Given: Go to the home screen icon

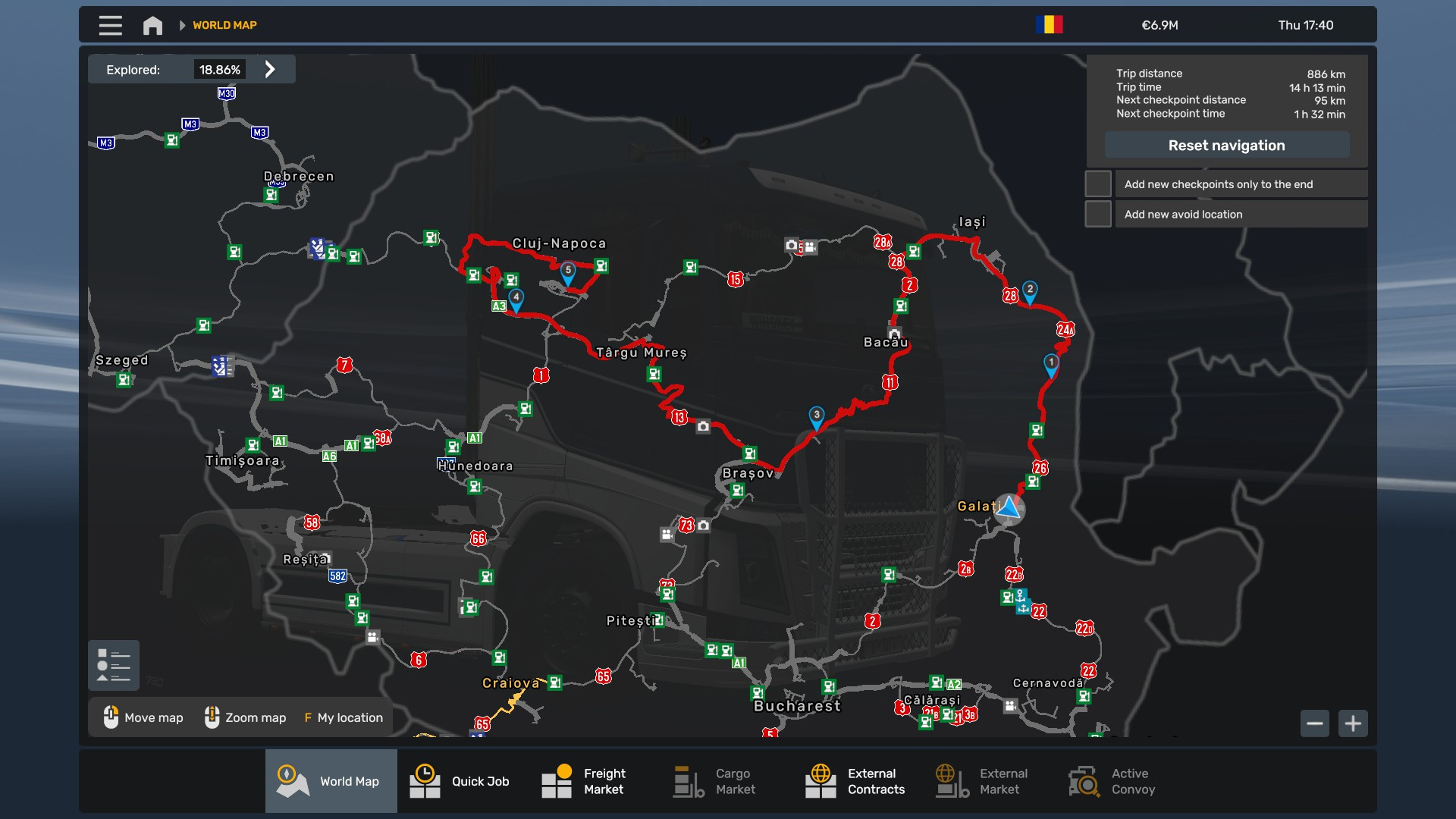Looking at the screenshot, I should [152, 26].
